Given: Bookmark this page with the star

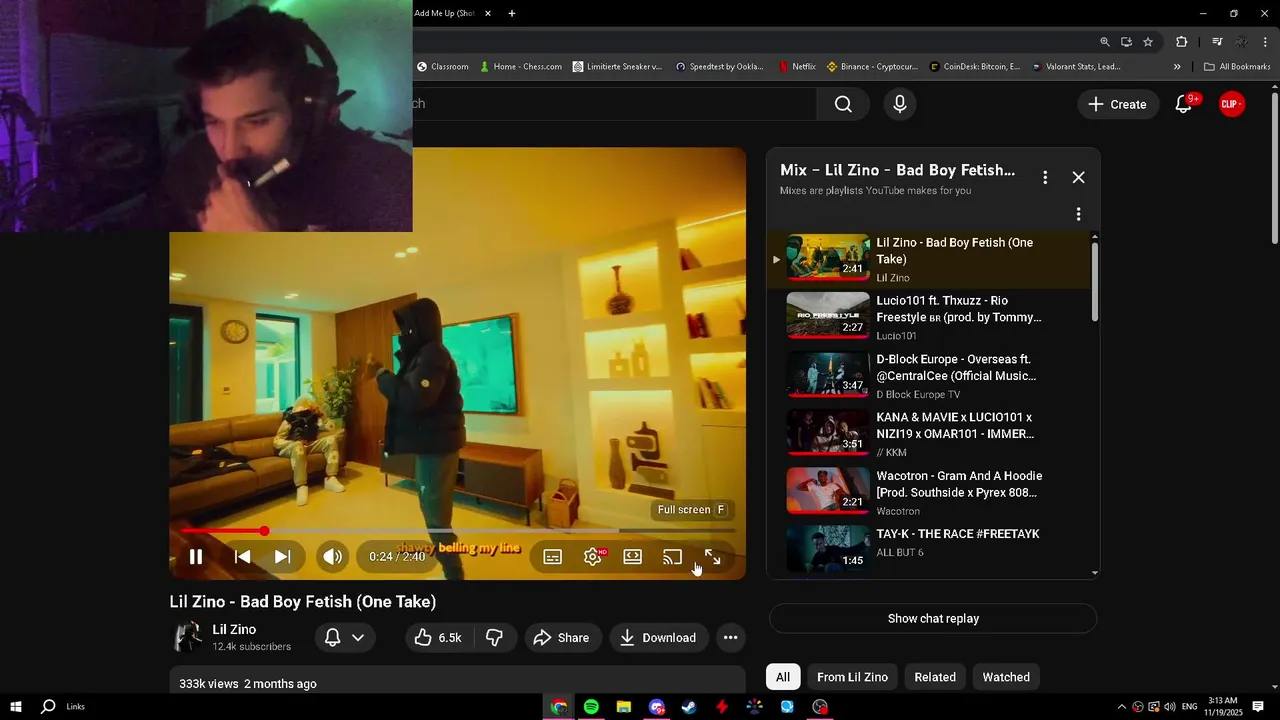Looking at the screenshot, I should coord(1148,42).
